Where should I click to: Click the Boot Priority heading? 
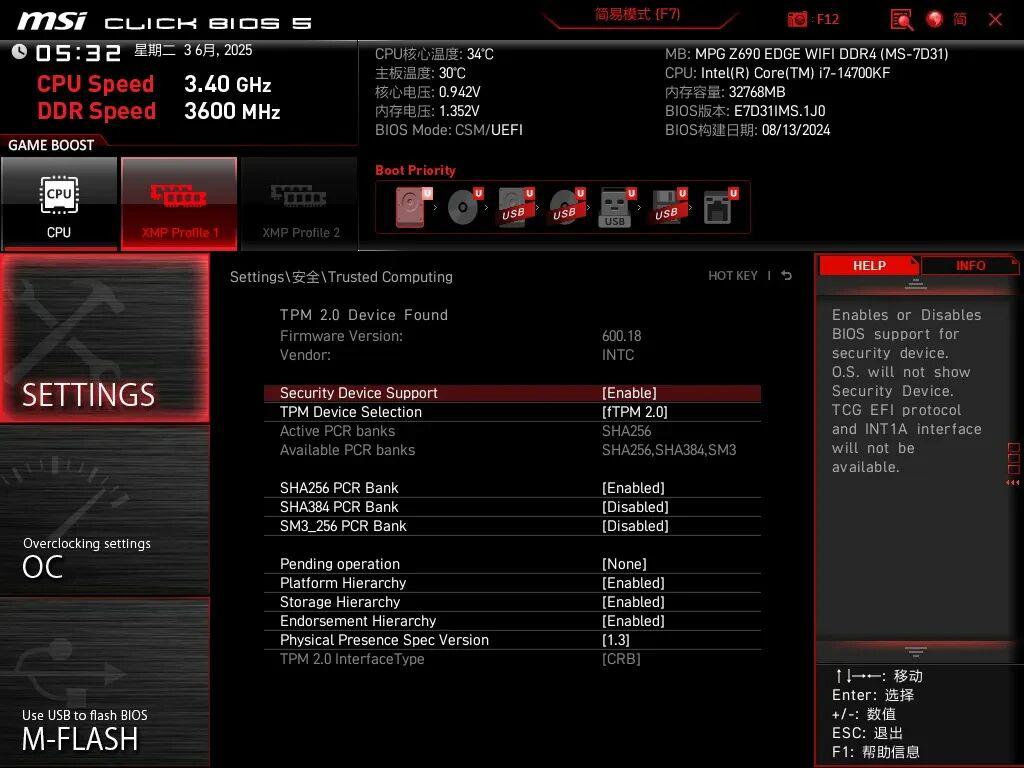point(415,170)
